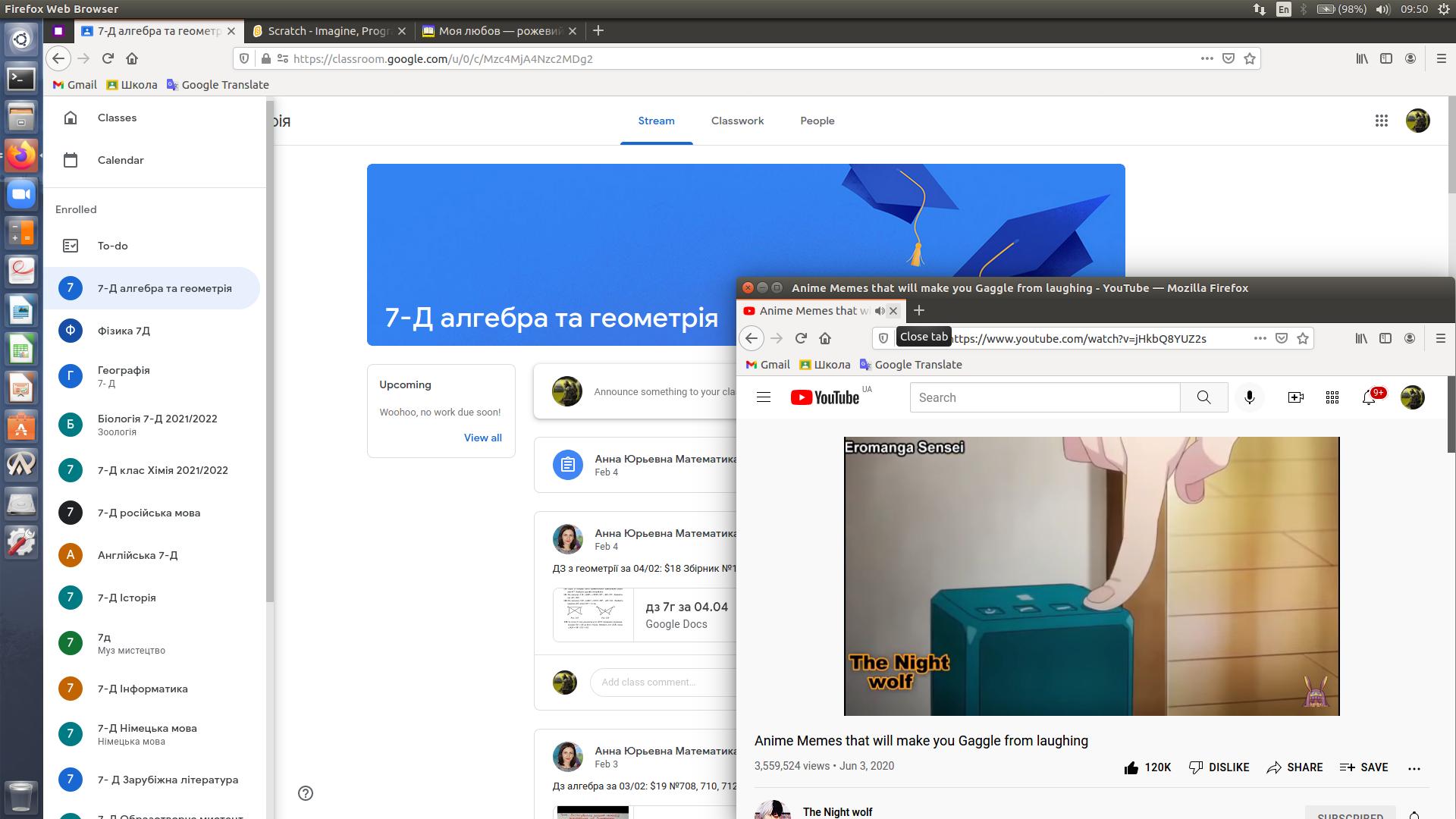Switch to Scratch browser tab
Image resolution: width=1456 pixels, height=819 pixels.
[328, 31]
